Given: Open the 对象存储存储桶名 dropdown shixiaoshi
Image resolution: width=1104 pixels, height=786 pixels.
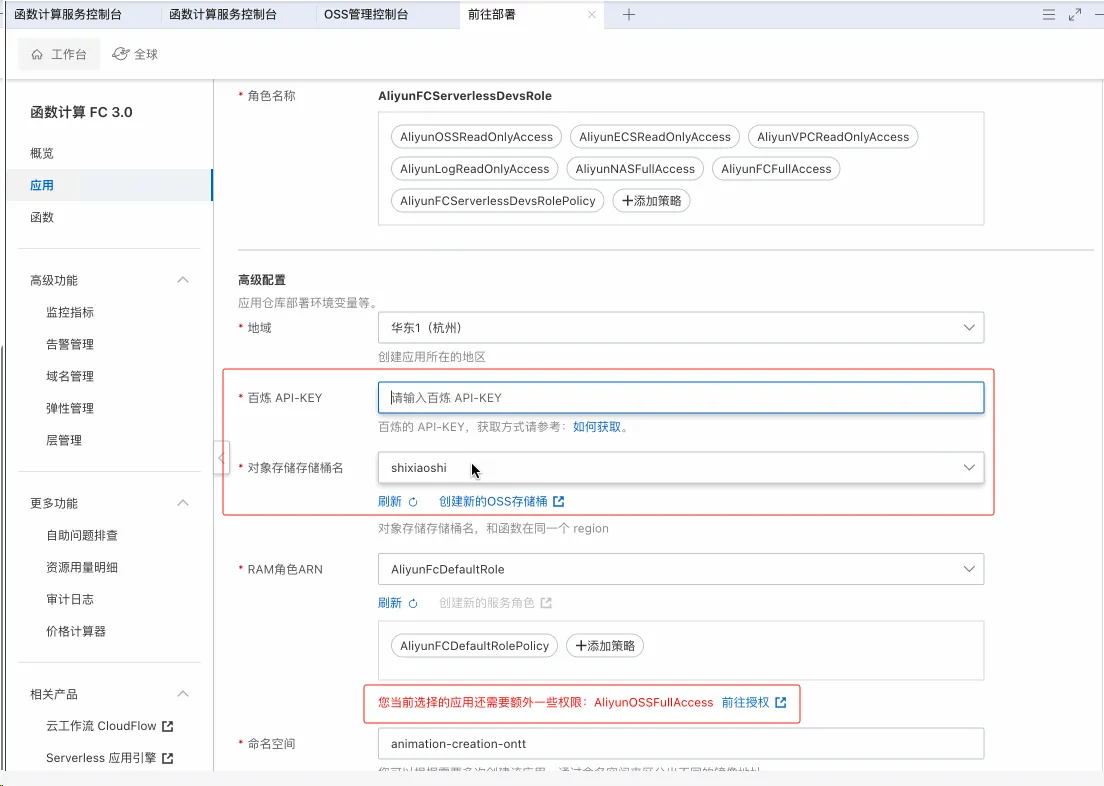Looking at the screenshot, I should (x=681, y=468).
